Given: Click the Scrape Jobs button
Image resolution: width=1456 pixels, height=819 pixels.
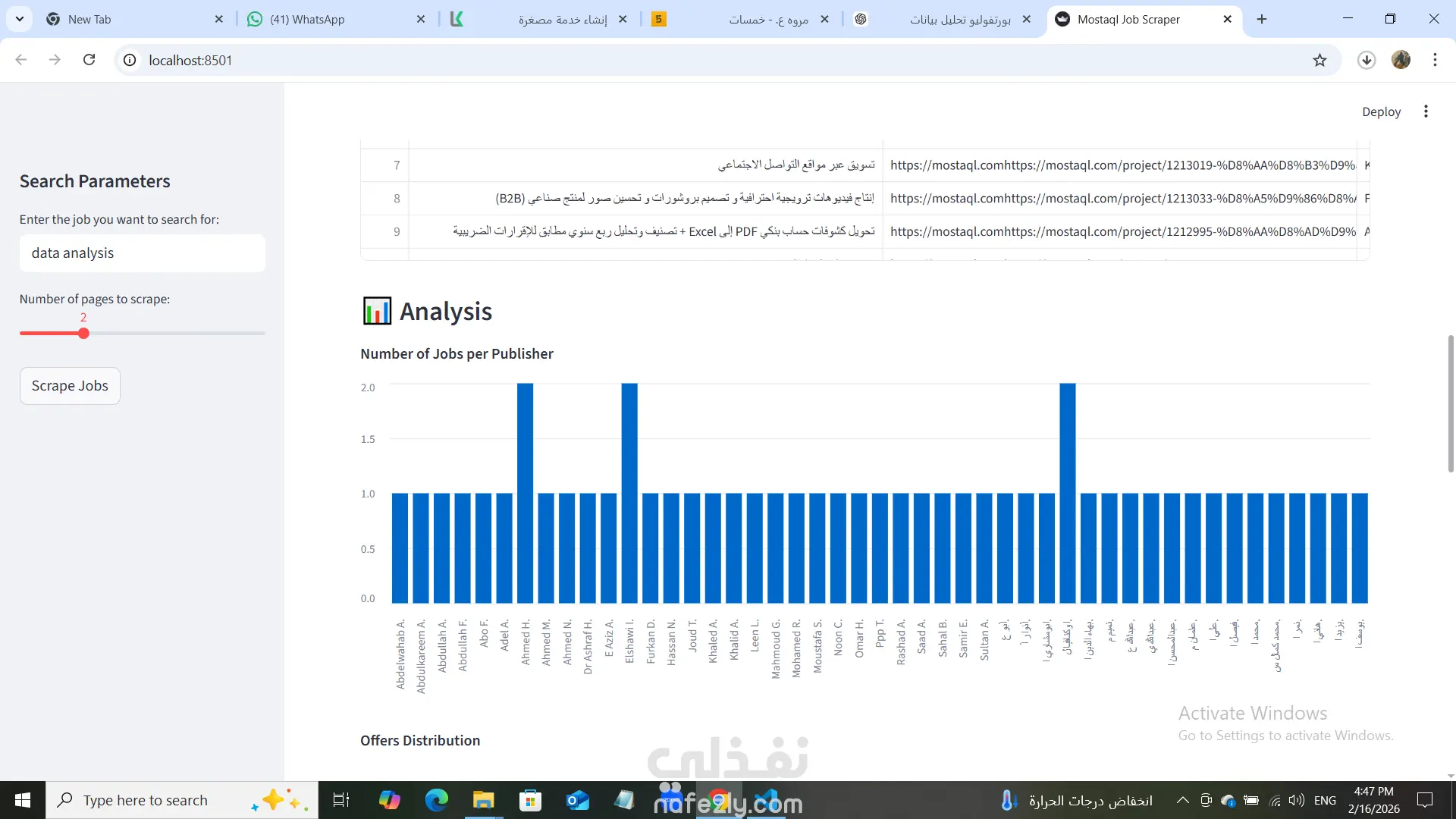Looking at the screenshot, I should pos(70,385).
